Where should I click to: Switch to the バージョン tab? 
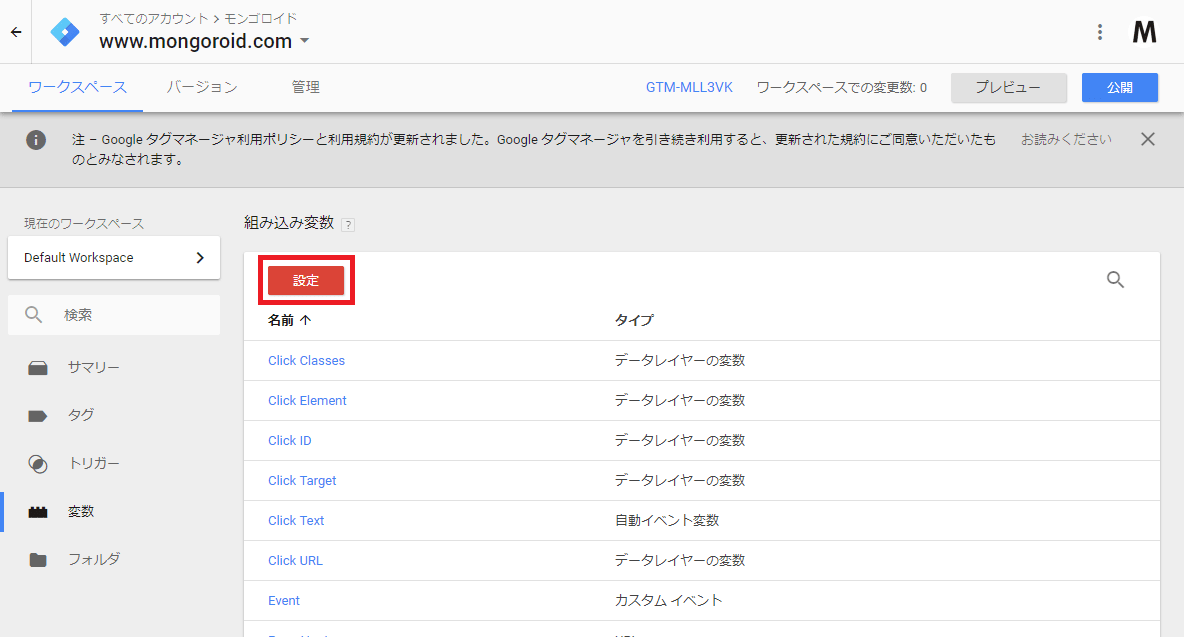[x=202, y=88]
